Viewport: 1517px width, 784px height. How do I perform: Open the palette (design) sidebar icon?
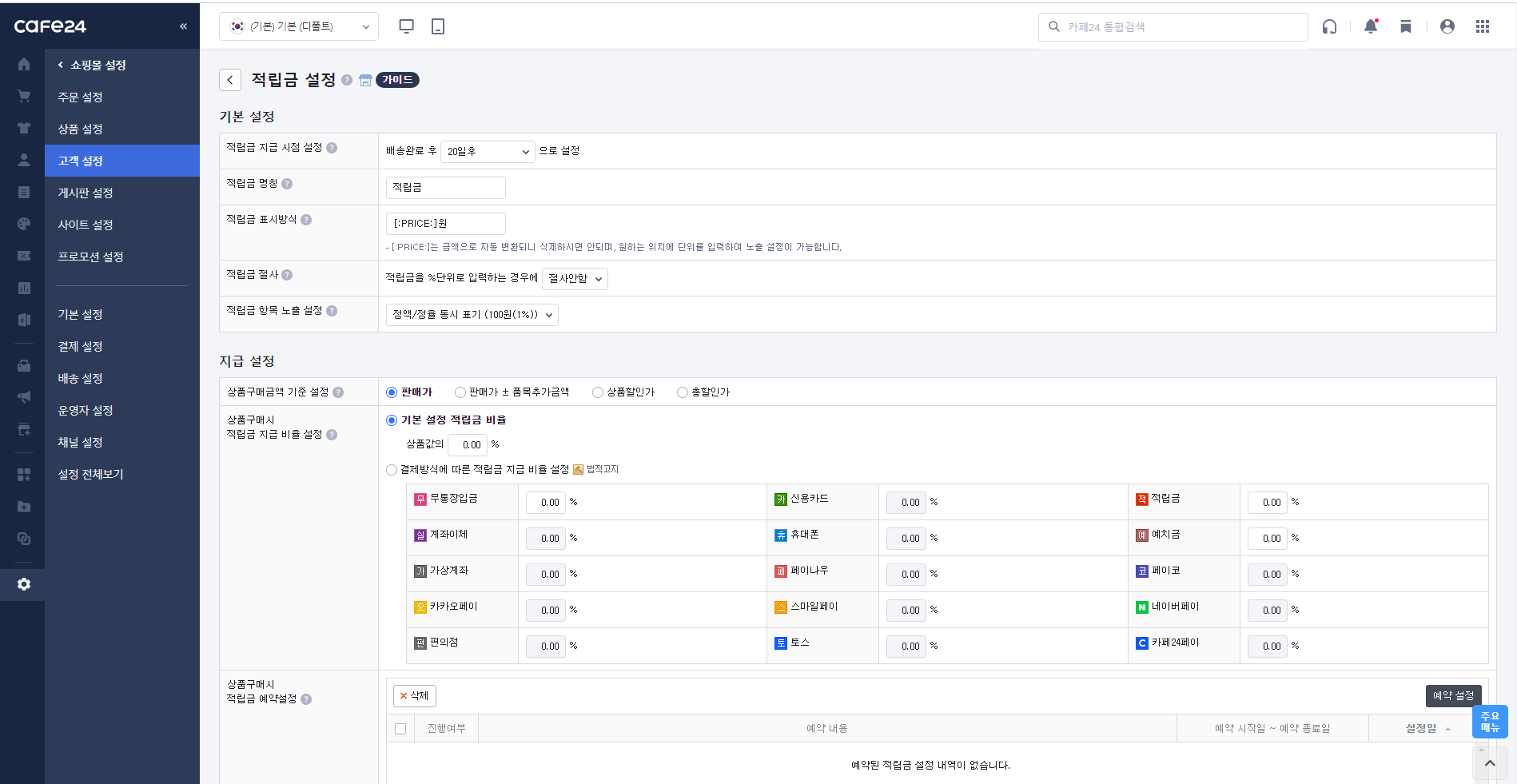[x=24, y=224]
